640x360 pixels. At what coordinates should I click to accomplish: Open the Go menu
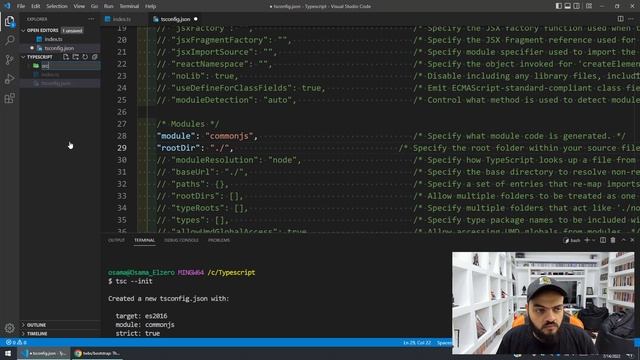(94, 6)
